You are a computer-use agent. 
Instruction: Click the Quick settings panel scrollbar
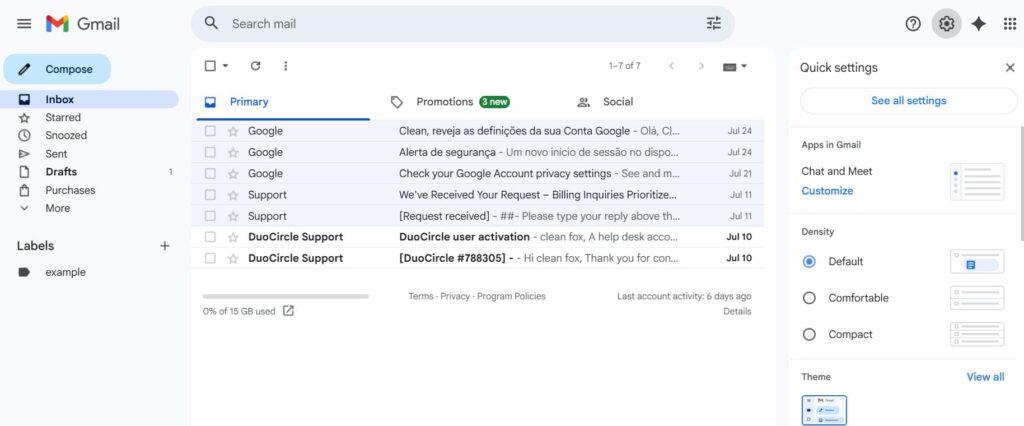[x=1021, y=183]
